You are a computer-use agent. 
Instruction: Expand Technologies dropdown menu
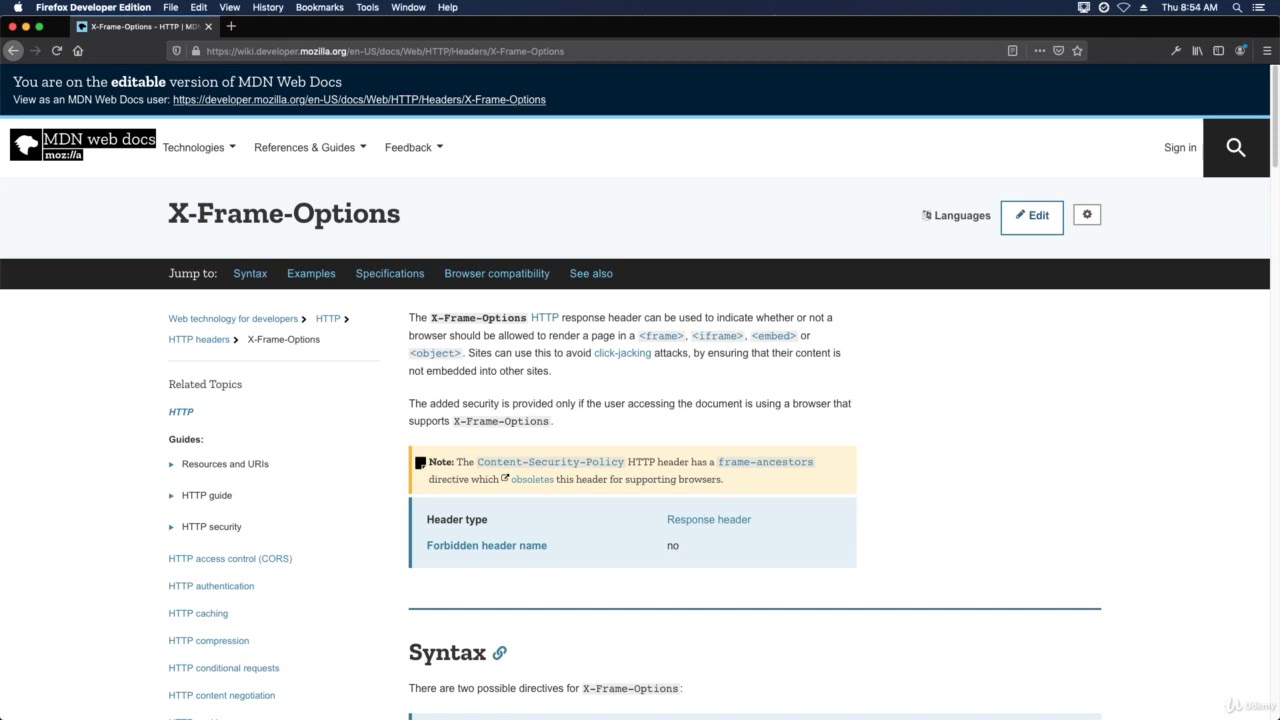pos(199,148)
